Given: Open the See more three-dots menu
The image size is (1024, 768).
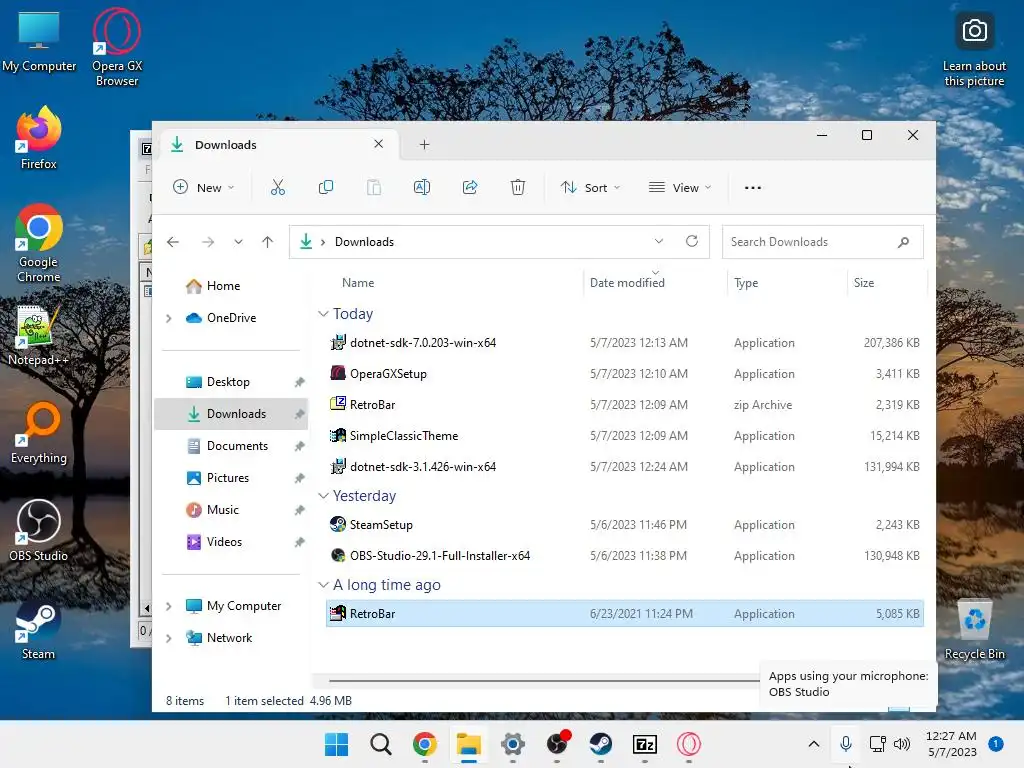Looking at the screenshot, I should pos(752,187).
